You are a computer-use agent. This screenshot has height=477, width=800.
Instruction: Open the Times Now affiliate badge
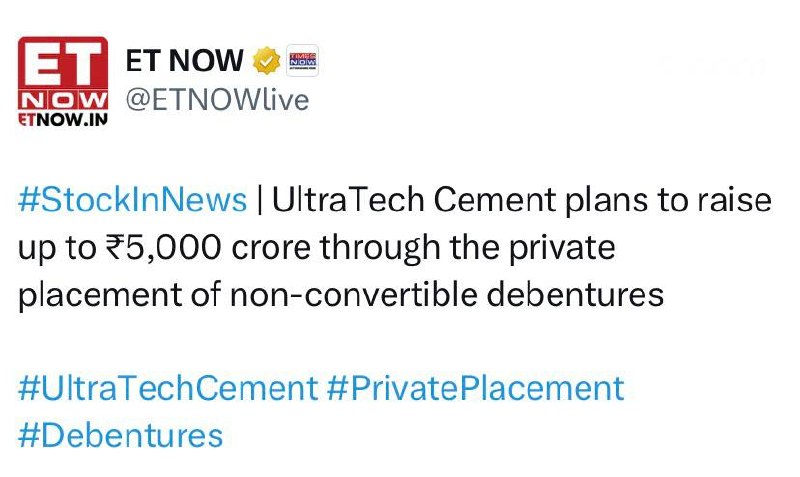click(x=303, y=61)
